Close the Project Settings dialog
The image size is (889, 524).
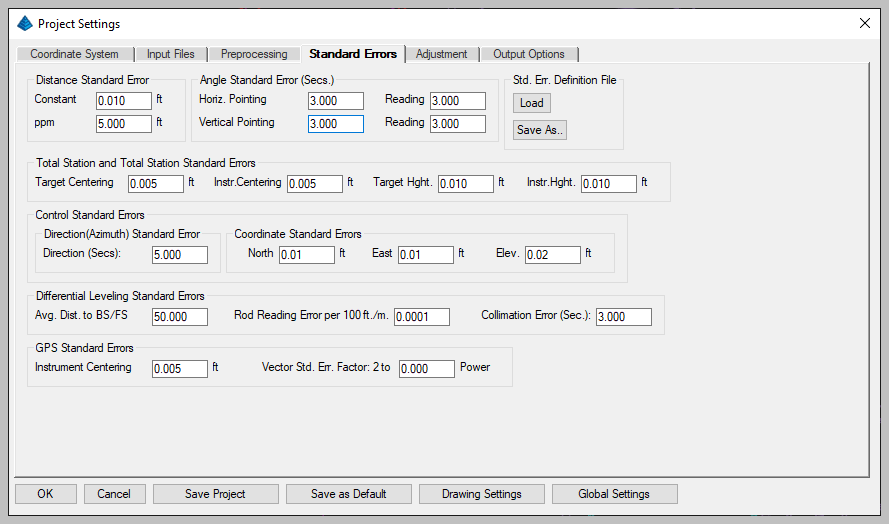click(x=864, y=23)
